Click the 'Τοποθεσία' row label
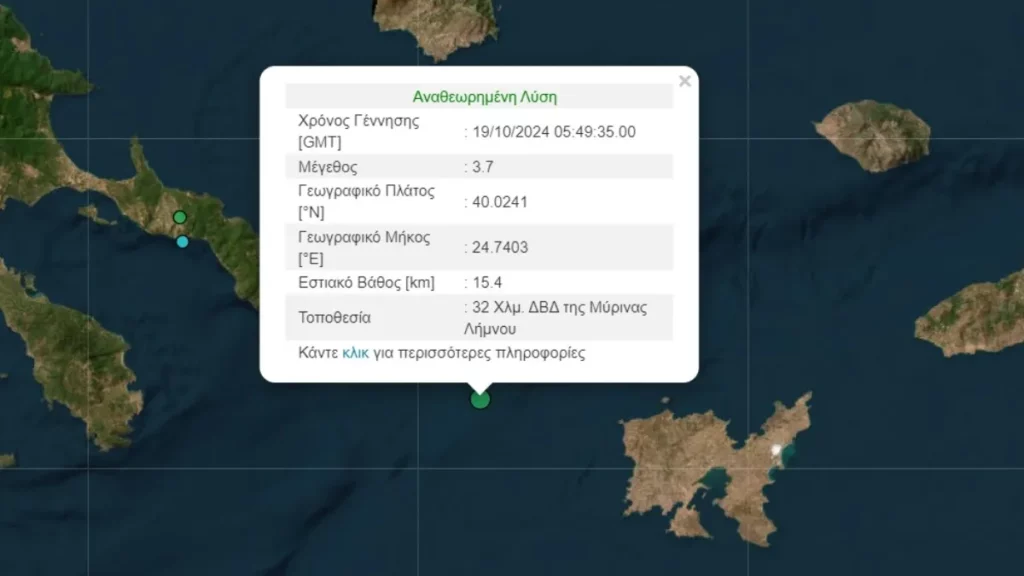Viewport: 1024px width, 576px height. [334, 318]
